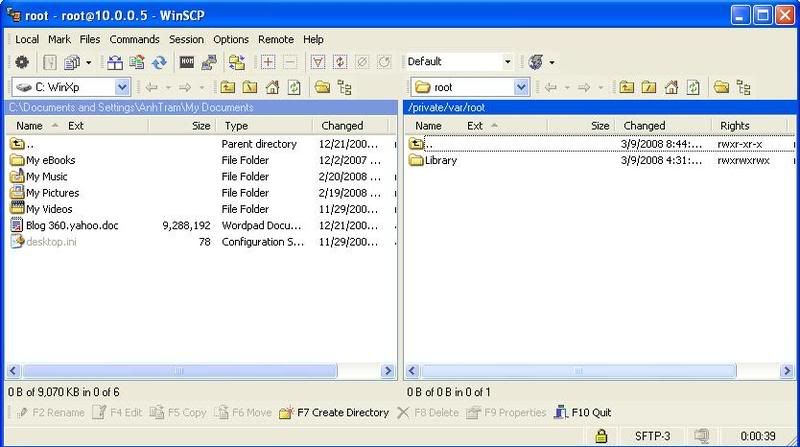Sort remote panel by Rights column
Viewport: 800px width, 447px height.
(750, 126)
